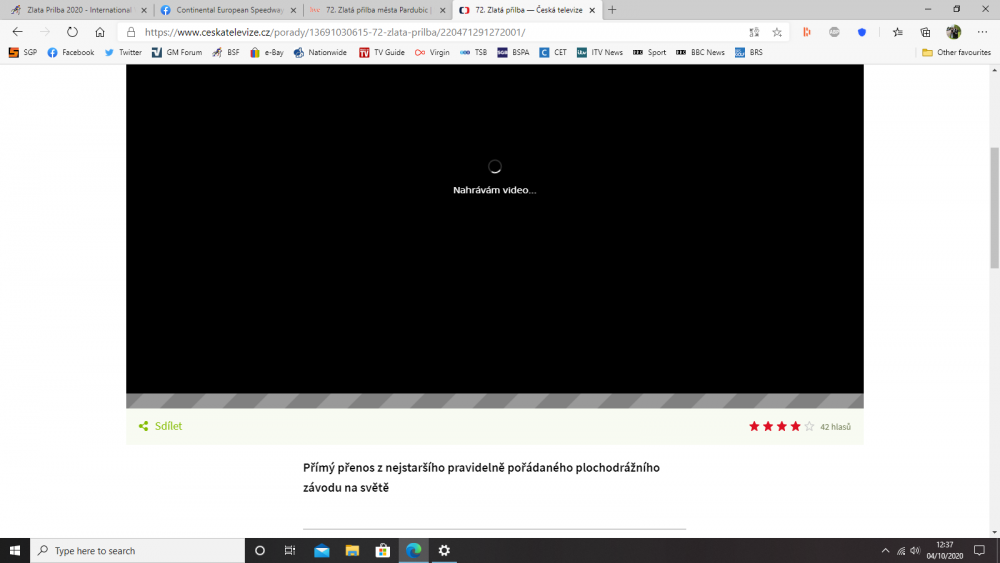This screenshot has width=1000, height=563.
Task: Add this page to favourites with the star
Action: [x=777, y=32]
